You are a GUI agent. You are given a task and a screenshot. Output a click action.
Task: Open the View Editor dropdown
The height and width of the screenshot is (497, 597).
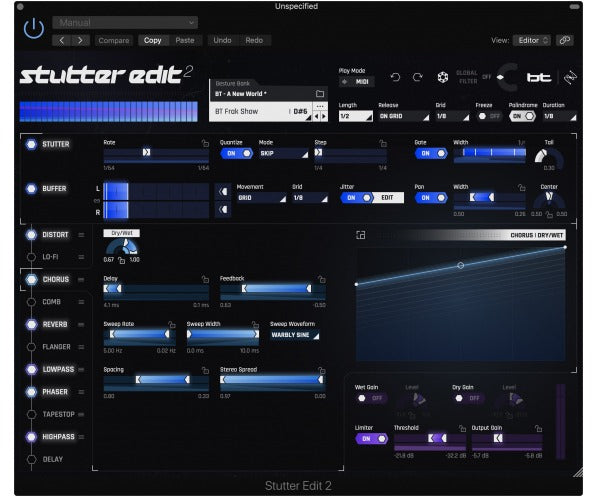coord(532,40)
